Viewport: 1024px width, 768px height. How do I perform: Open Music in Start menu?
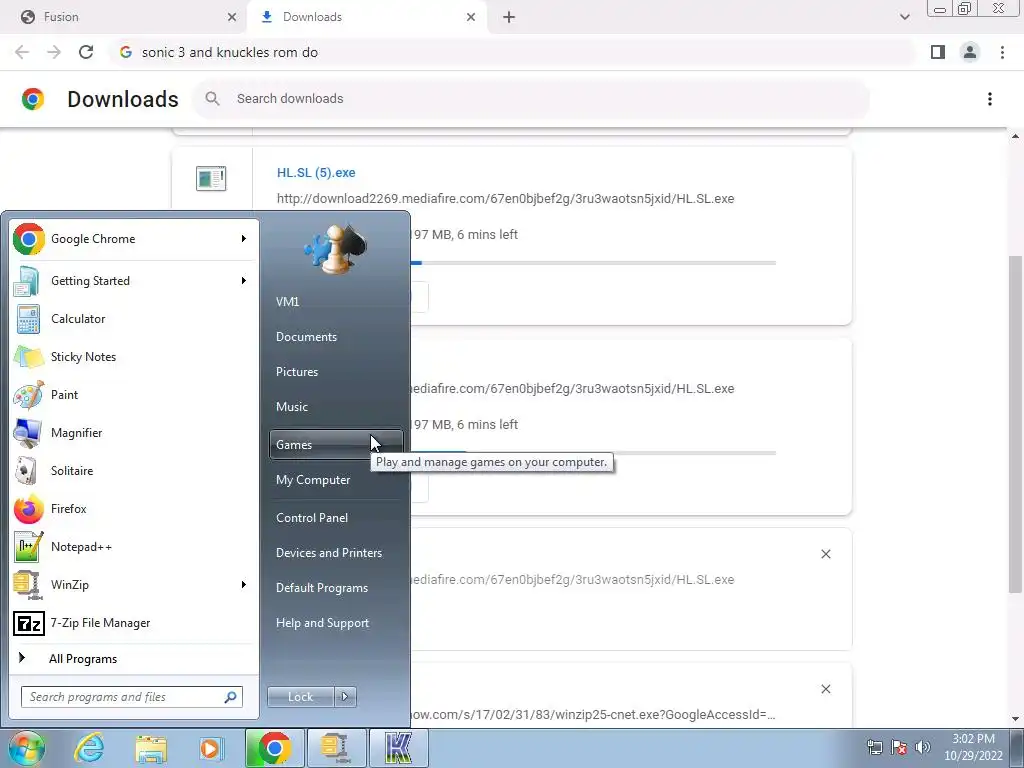click(336, 407)
